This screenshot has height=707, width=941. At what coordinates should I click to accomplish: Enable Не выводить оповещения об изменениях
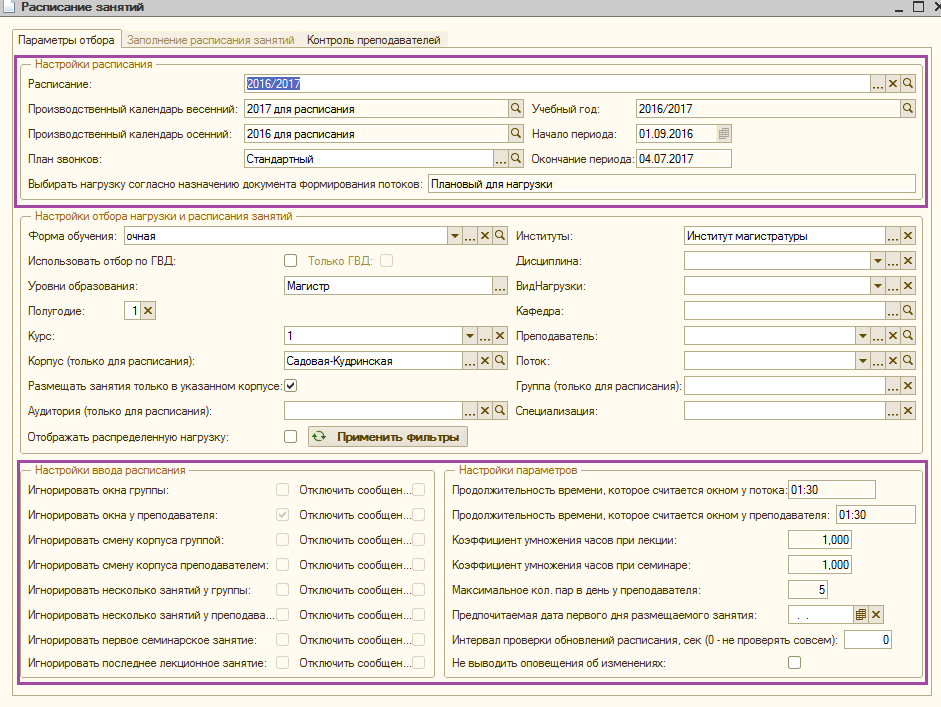tap(795, 663)
